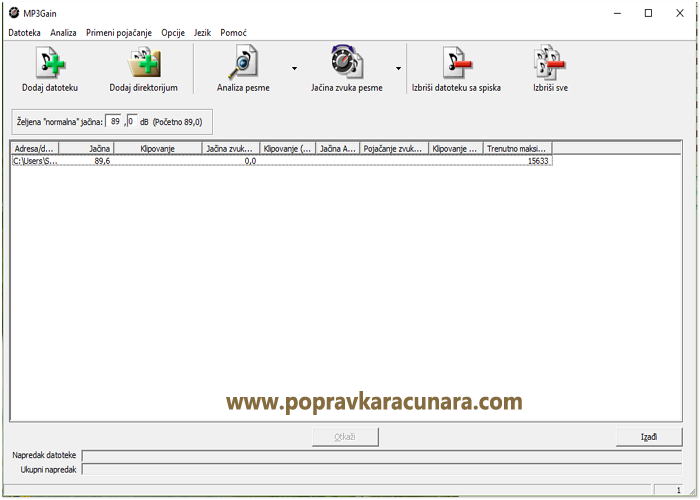Click the Napredak datoteke progress bar

[382, 456]
